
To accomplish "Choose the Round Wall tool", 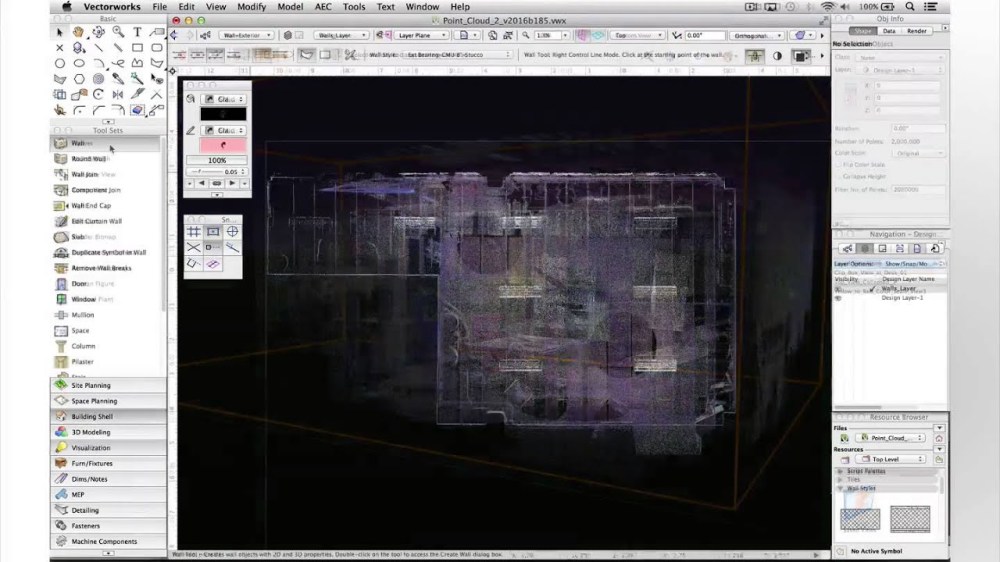I will point(88,159).
